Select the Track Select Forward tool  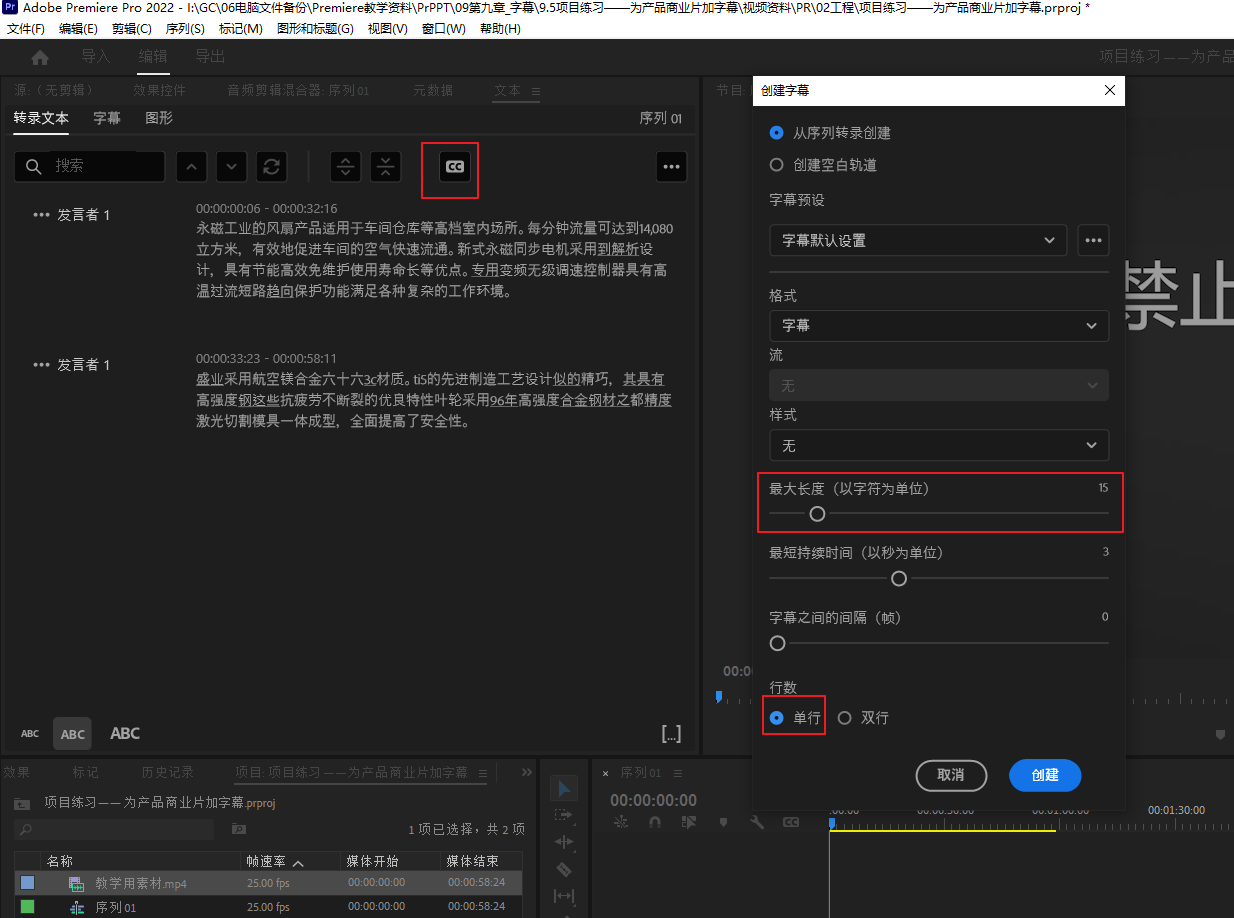tap(564, 816)
